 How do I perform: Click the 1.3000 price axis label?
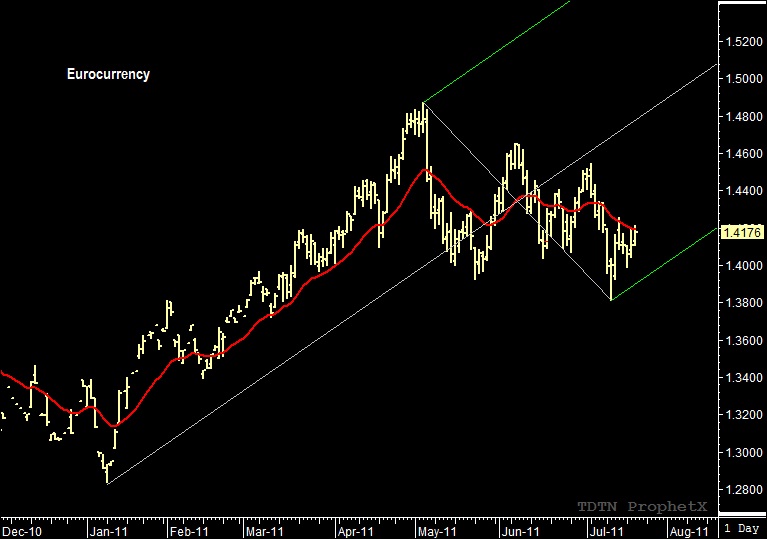[x=743, y=452]
